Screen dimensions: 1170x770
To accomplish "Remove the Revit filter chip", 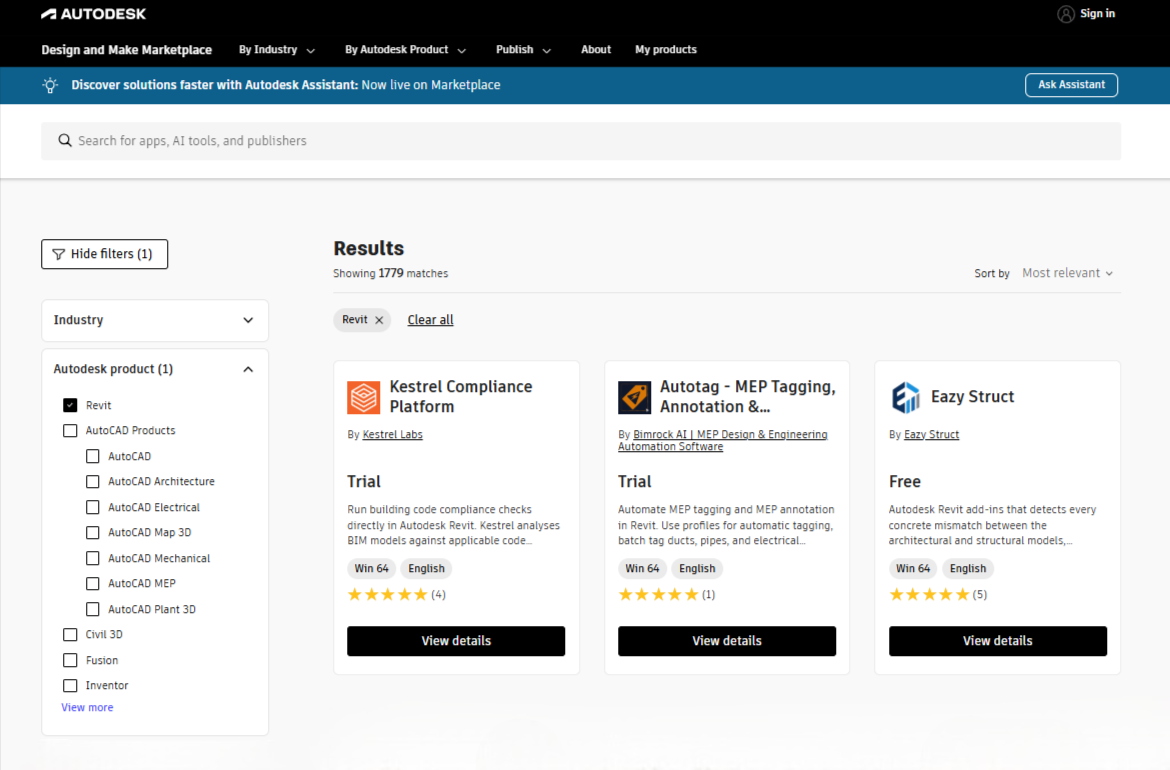I will coord(379,319).
